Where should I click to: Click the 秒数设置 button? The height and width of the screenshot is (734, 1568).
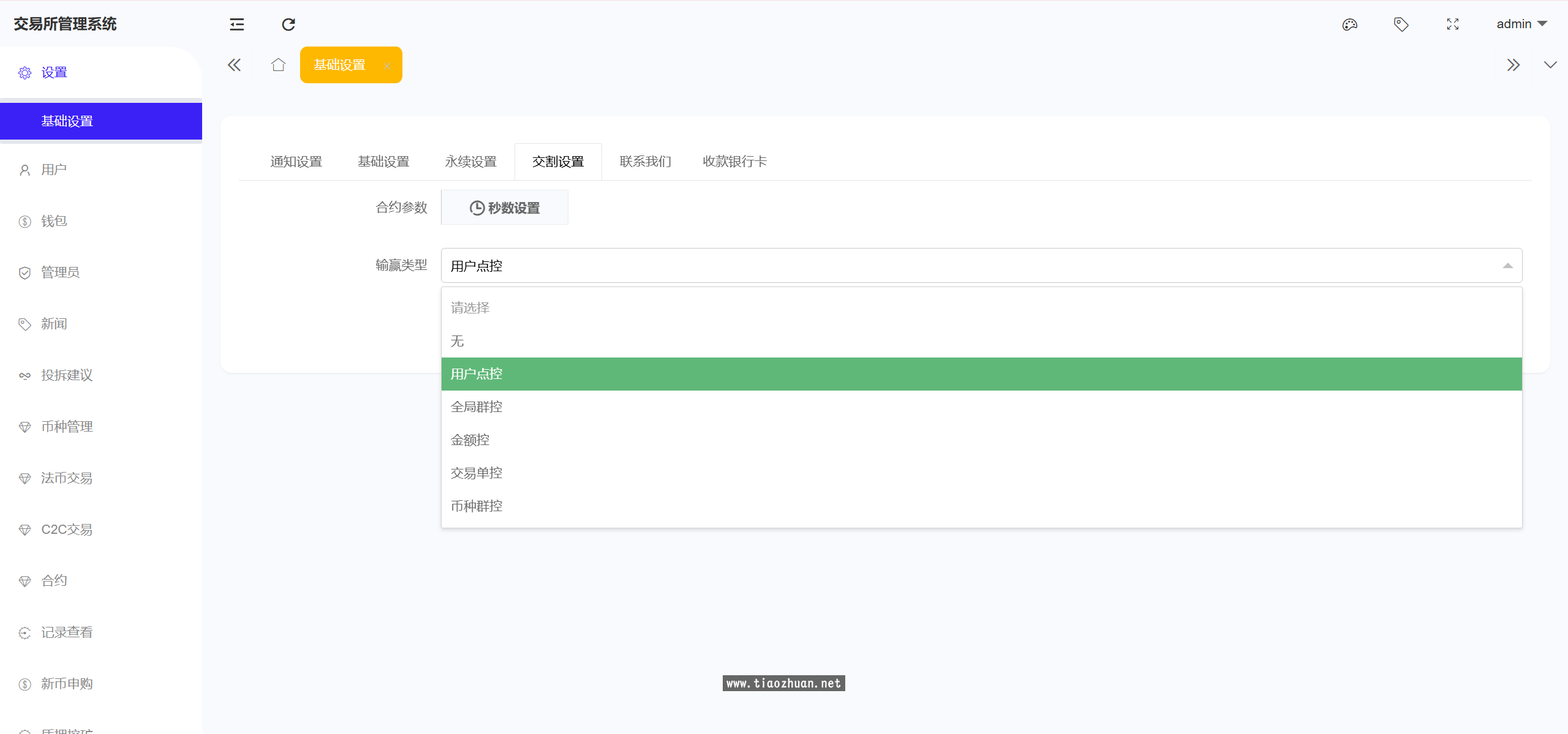point(505,208)
